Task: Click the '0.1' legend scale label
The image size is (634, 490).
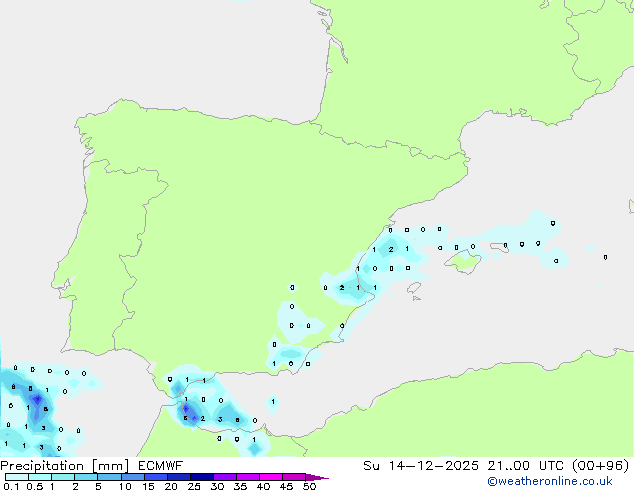Action: tap(11, 486)
